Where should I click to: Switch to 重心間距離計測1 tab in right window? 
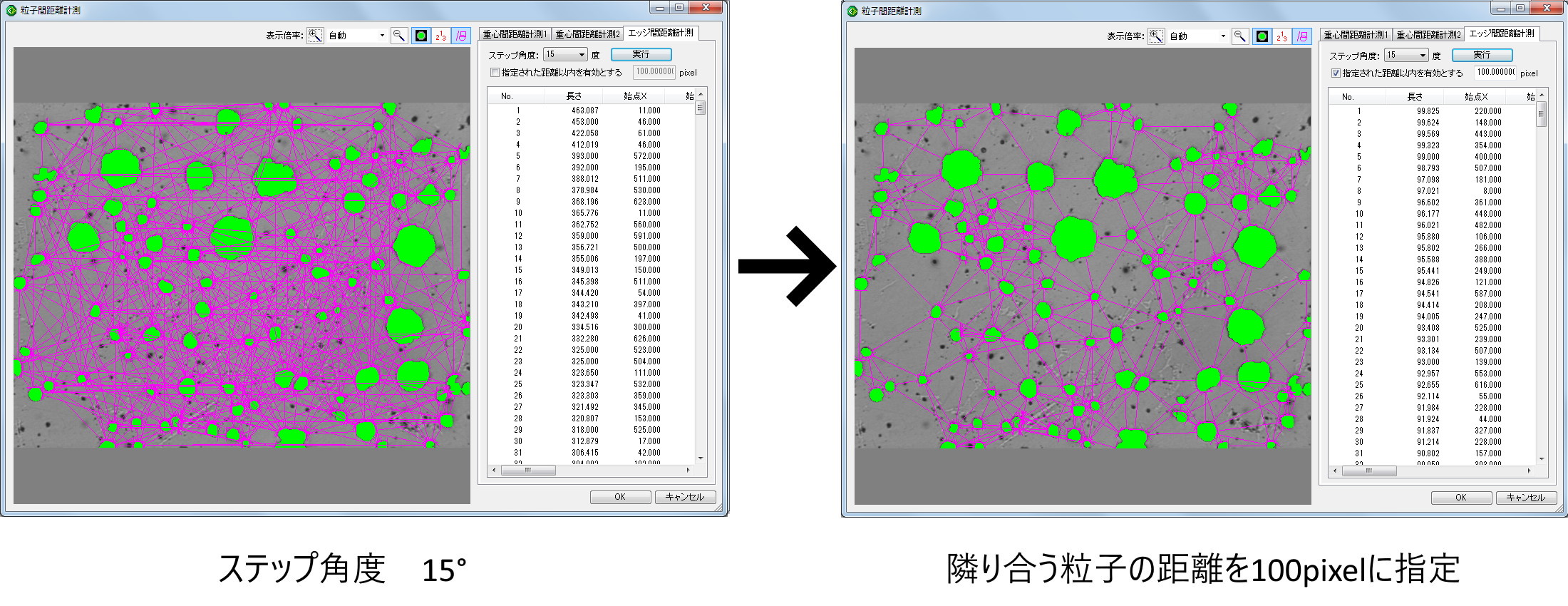tap(1356, 35)
